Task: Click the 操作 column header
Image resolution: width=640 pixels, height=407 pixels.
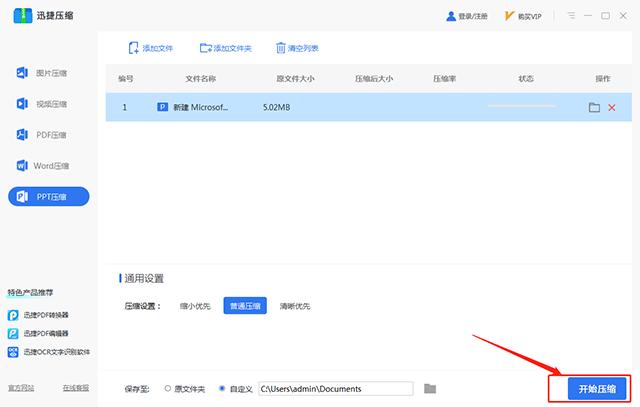Action: tap(603, 78)
